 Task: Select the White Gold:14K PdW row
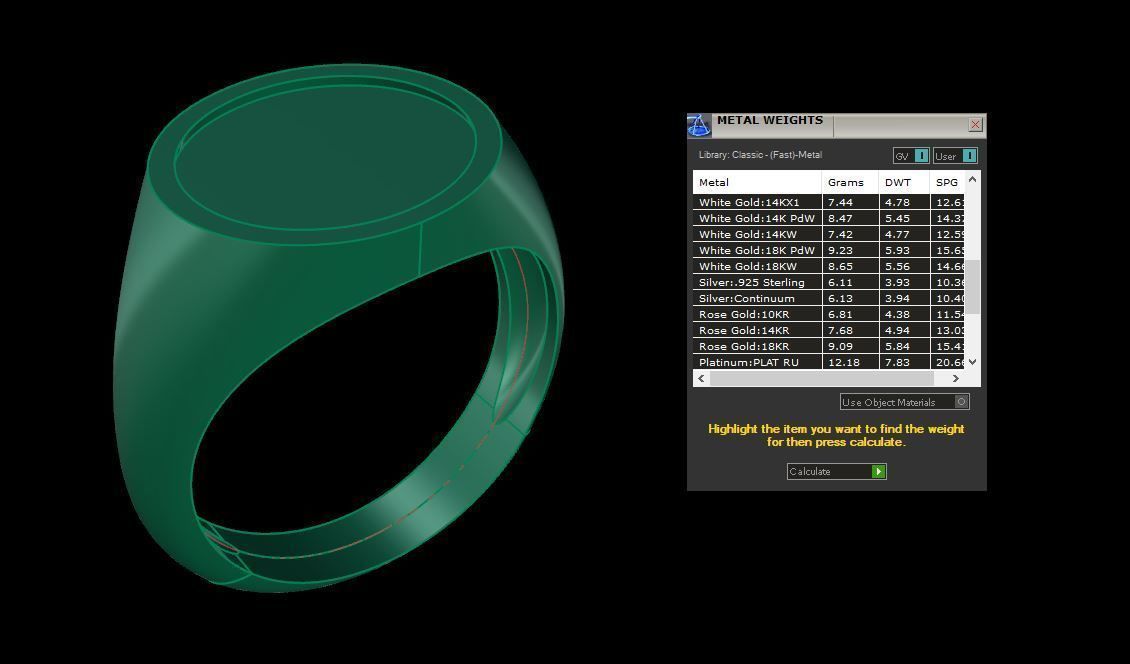(829, 218)
